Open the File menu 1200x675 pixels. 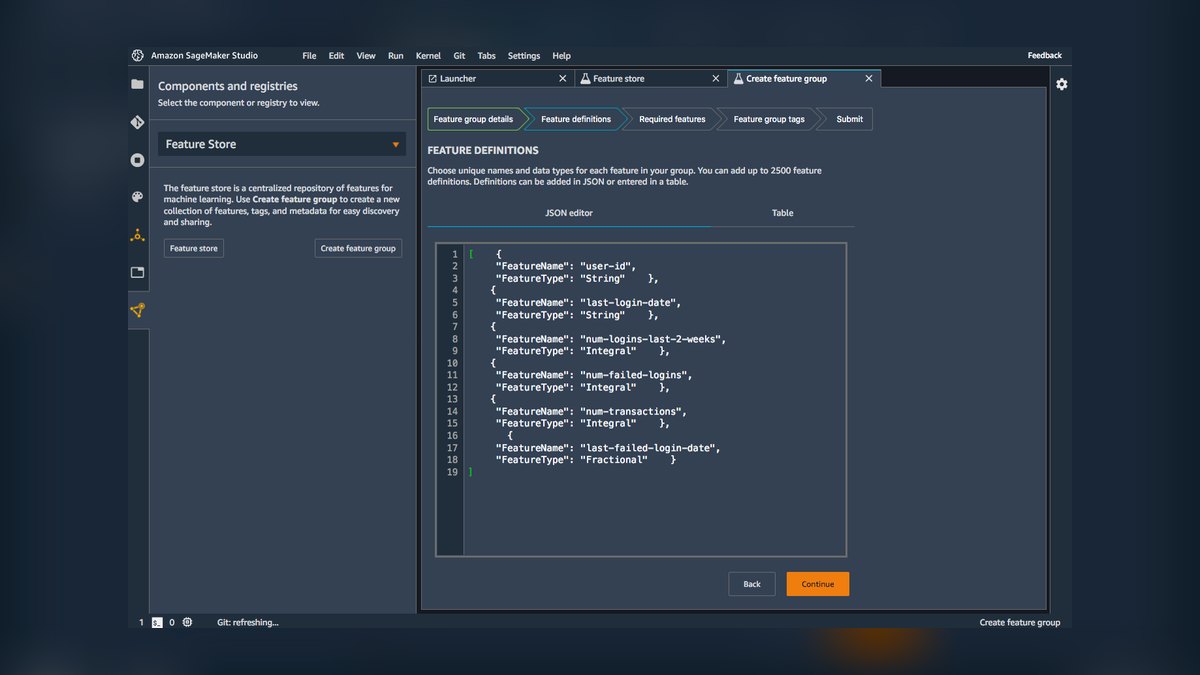coord(309,56)
